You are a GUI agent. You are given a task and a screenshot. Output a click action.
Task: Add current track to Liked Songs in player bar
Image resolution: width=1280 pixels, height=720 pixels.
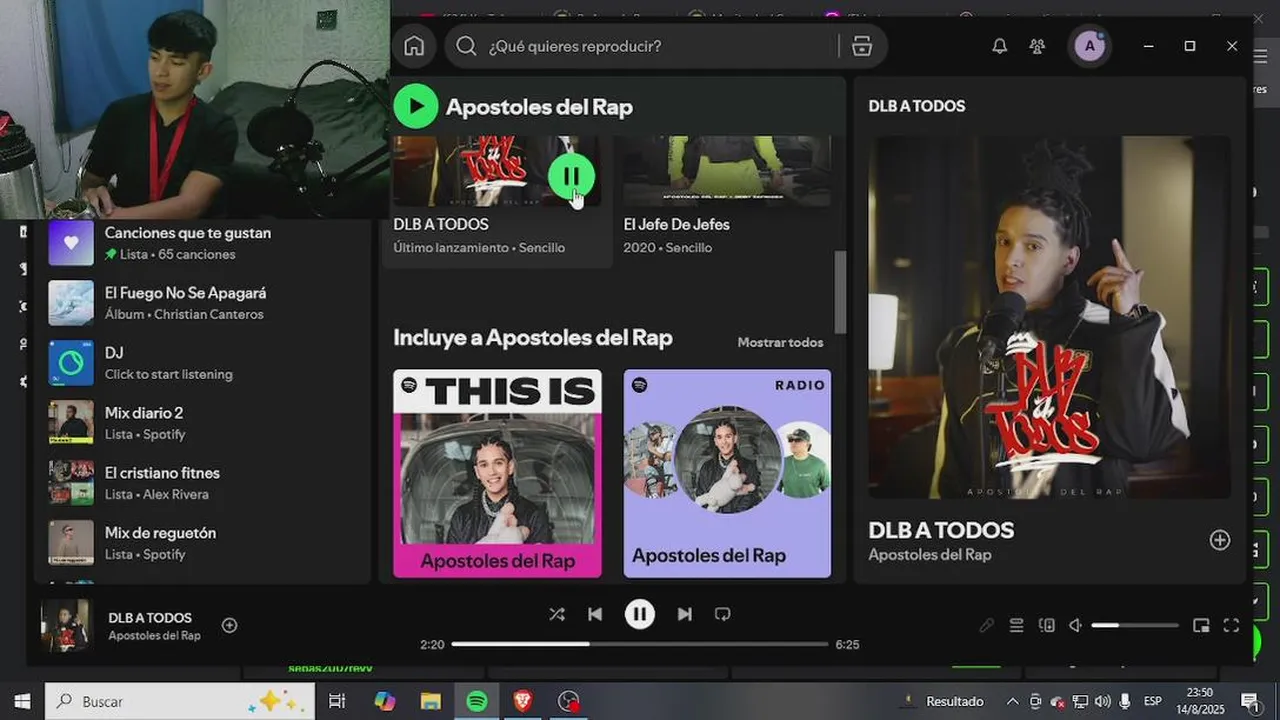pos(229,625)
